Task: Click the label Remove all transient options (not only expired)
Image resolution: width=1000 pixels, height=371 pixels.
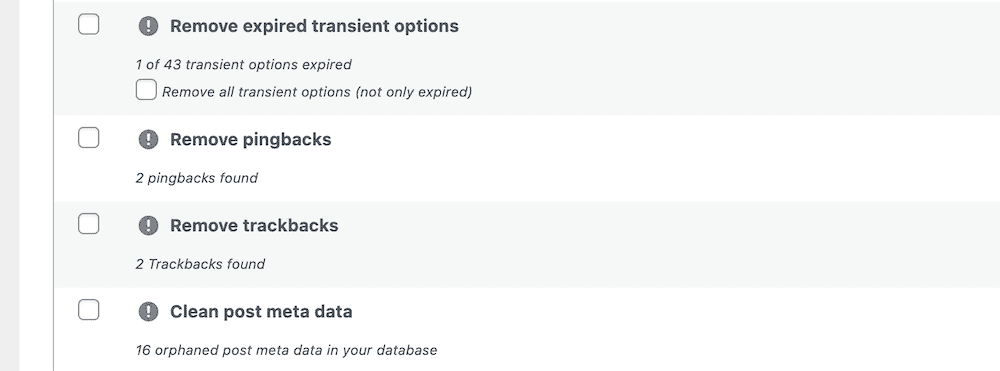Action: click(x=317, y=92)
